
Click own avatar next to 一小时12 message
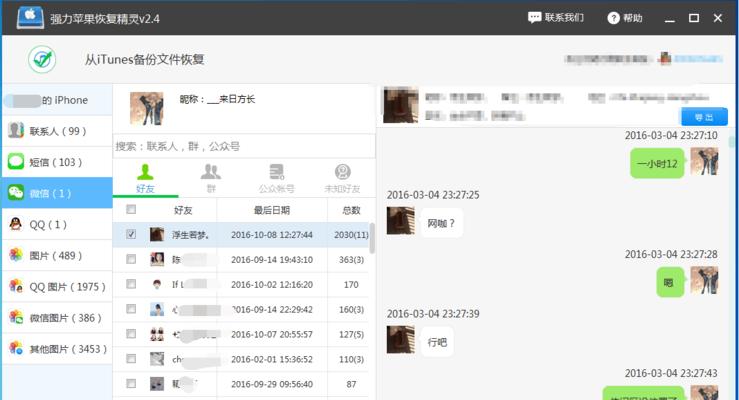(x=704, y=161)
